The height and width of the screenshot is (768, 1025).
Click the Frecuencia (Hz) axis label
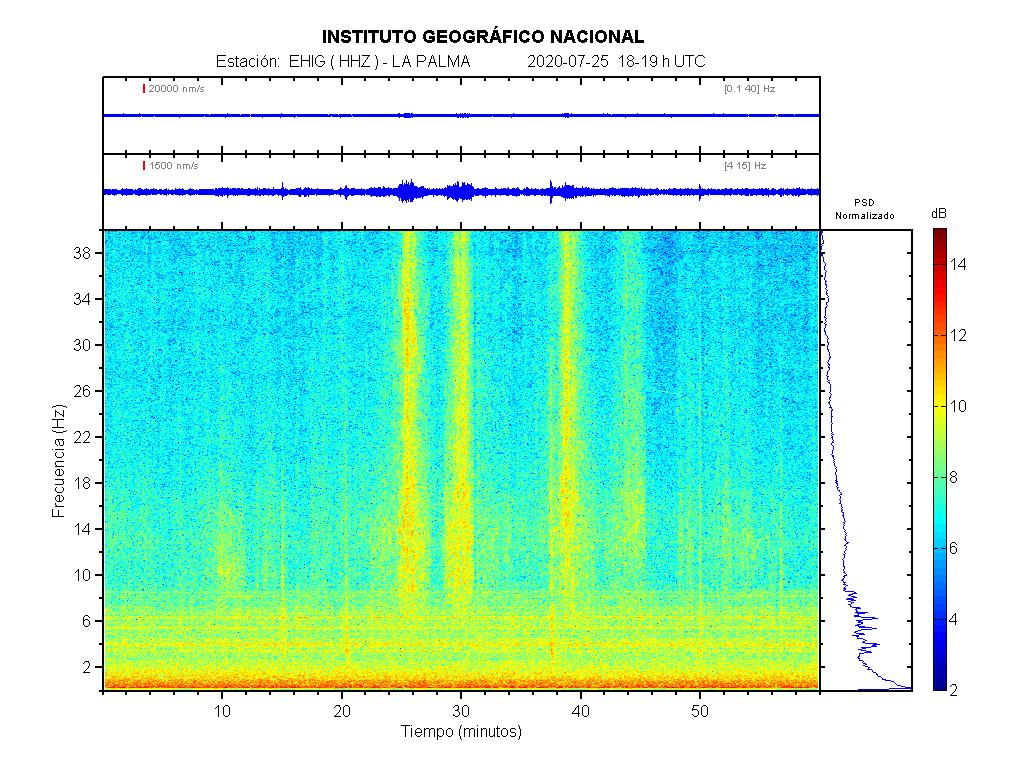point(59,461)
